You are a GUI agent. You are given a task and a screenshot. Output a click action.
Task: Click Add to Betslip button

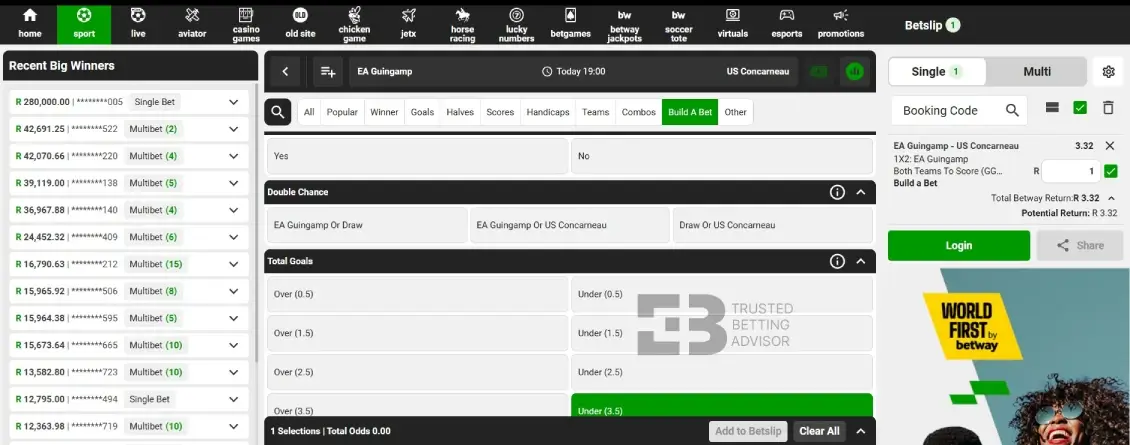(x=748, y=431)
